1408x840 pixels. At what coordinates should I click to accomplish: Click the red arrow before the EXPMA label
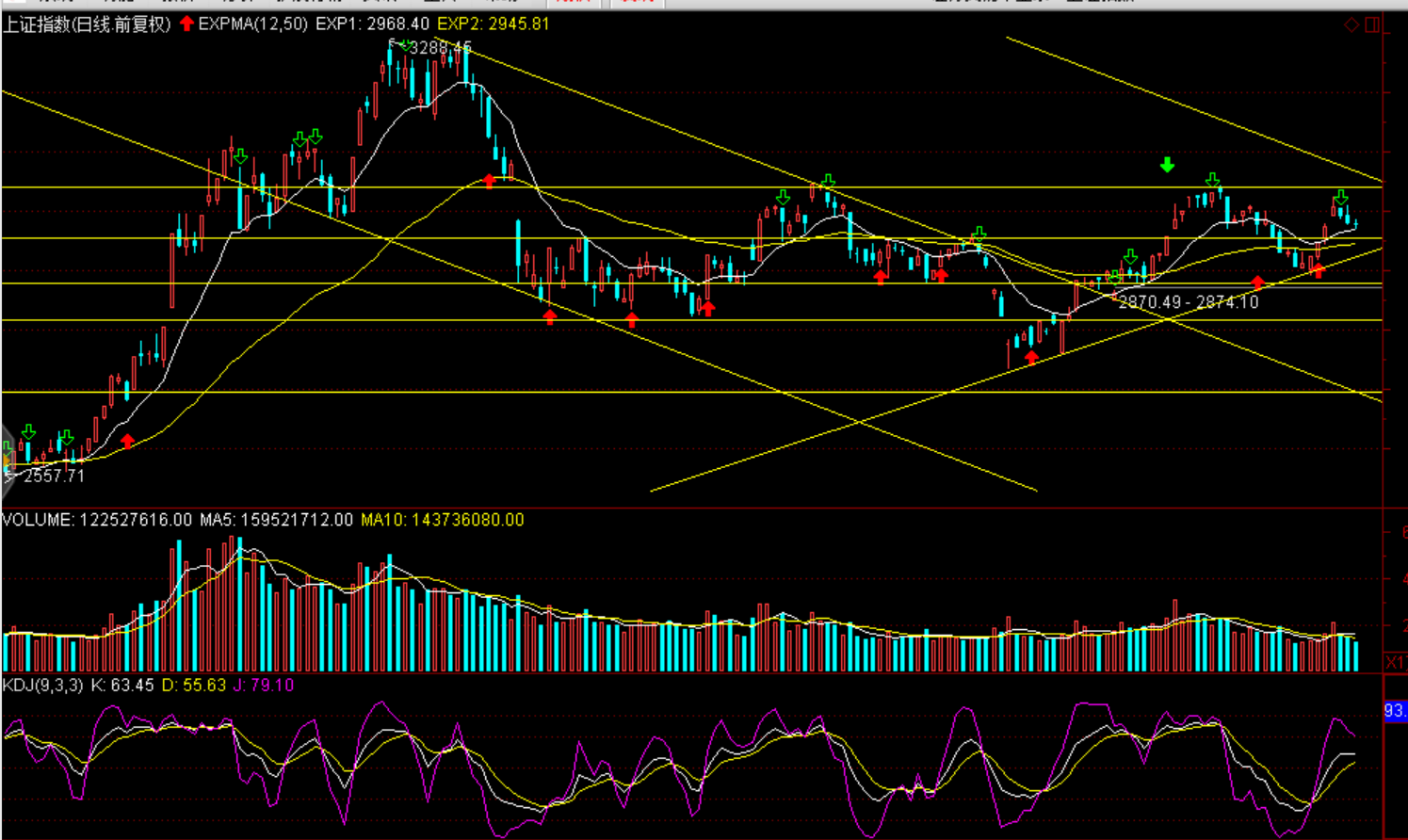(186, 24)
